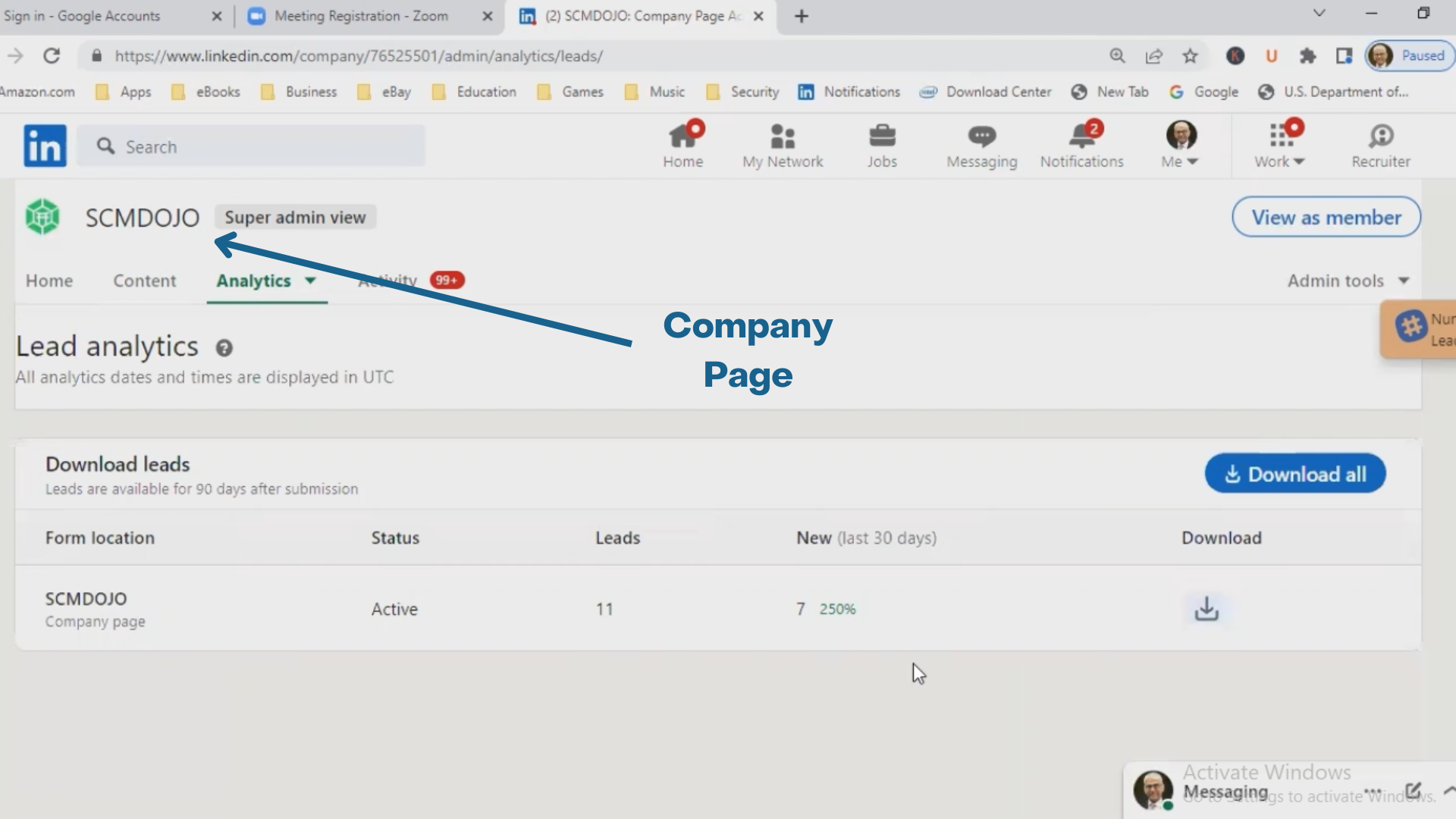Click the compose message icon in Messaging bar
Viewport: 1456px width, 819px height.
tap(1413, 791)
